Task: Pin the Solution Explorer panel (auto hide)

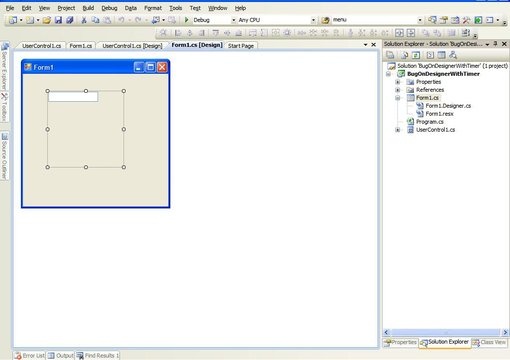Action: pyautogui.click(x=495, y=44)
